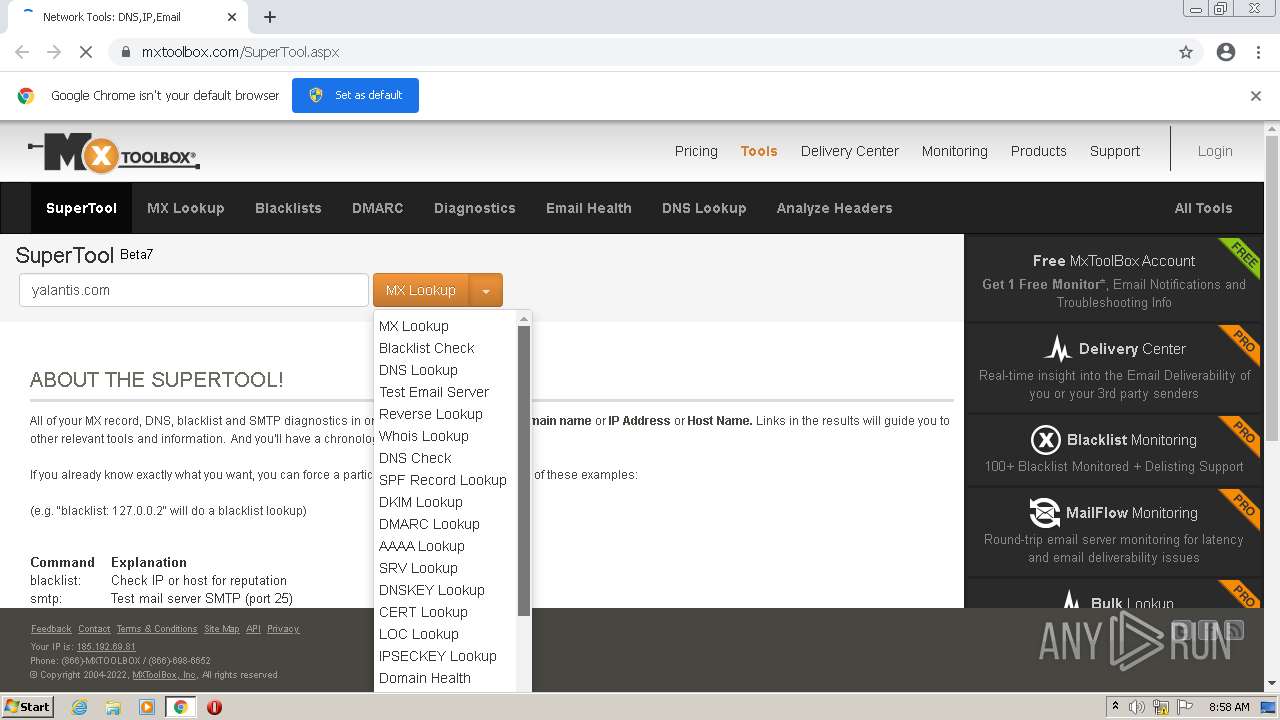Select DNSKEY Lookup option

point(432,590)
